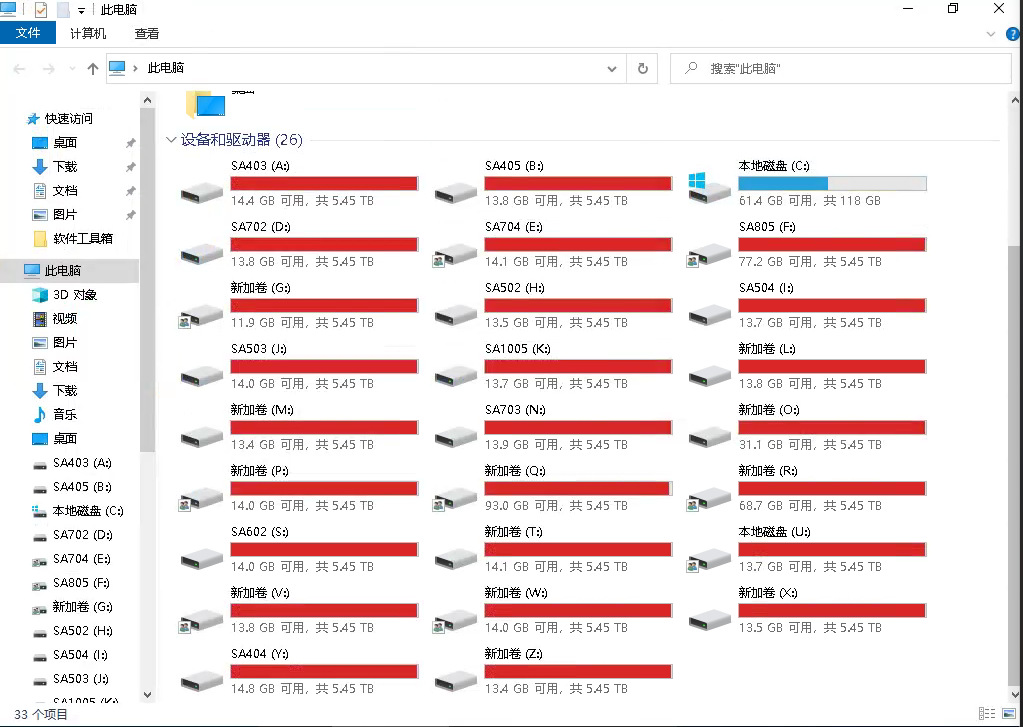Switch to details view button
The width and height of the screenshot is (1023, 727).
tap(987, 714)
